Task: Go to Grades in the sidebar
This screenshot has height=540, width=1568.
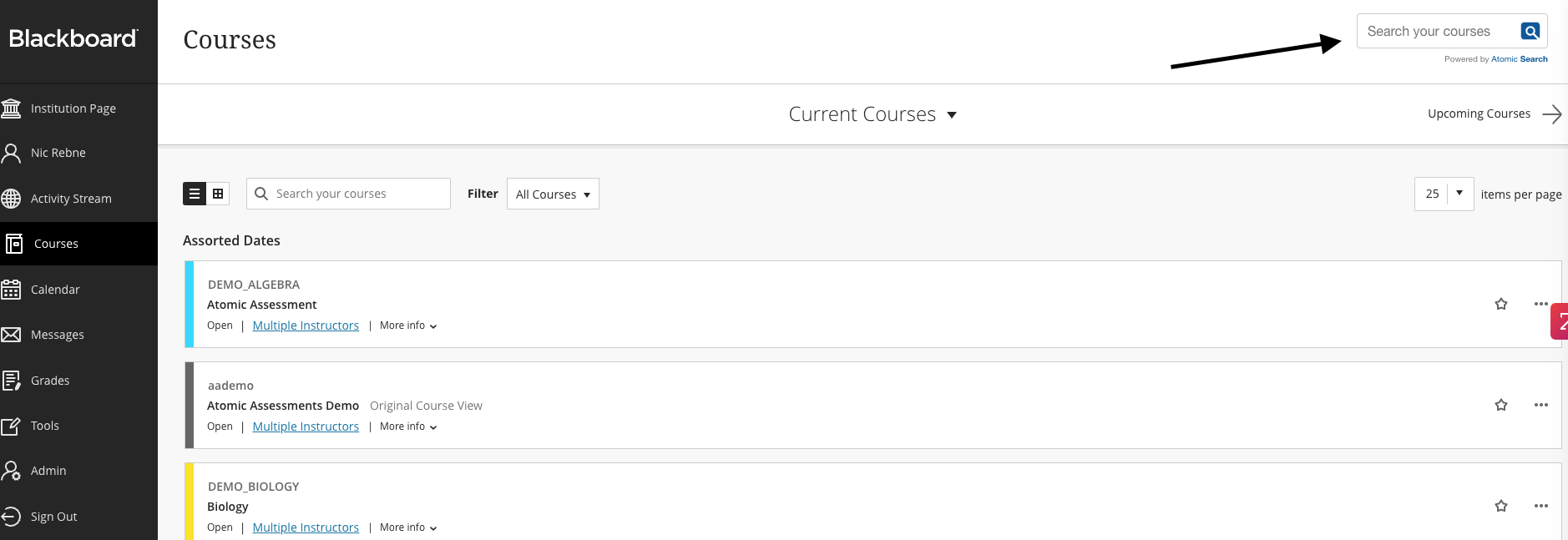Action: pos(50,381)
